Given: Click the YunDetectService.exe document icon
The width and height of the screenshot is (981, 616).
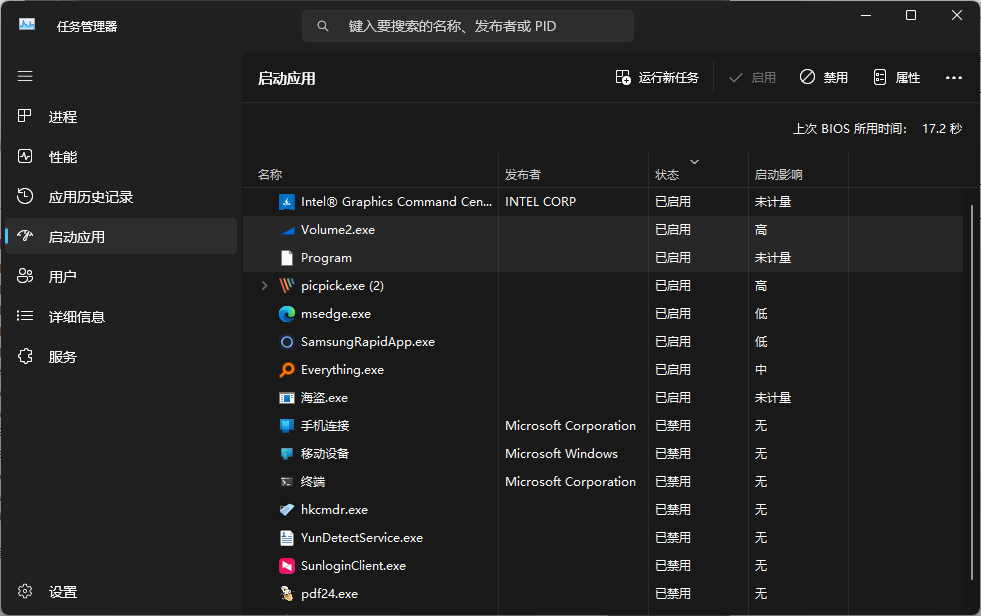Looking at the screenshot, I should click(287, 538).
